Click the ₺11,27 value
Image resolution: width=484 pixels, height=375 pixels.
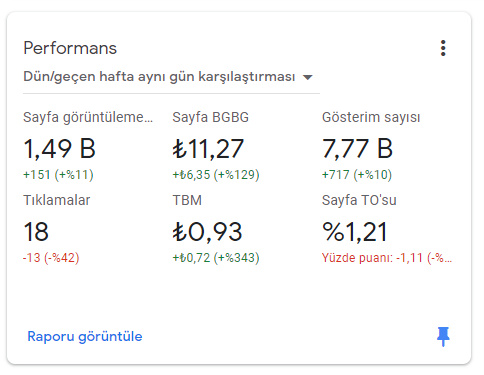(x=208, y=149)
